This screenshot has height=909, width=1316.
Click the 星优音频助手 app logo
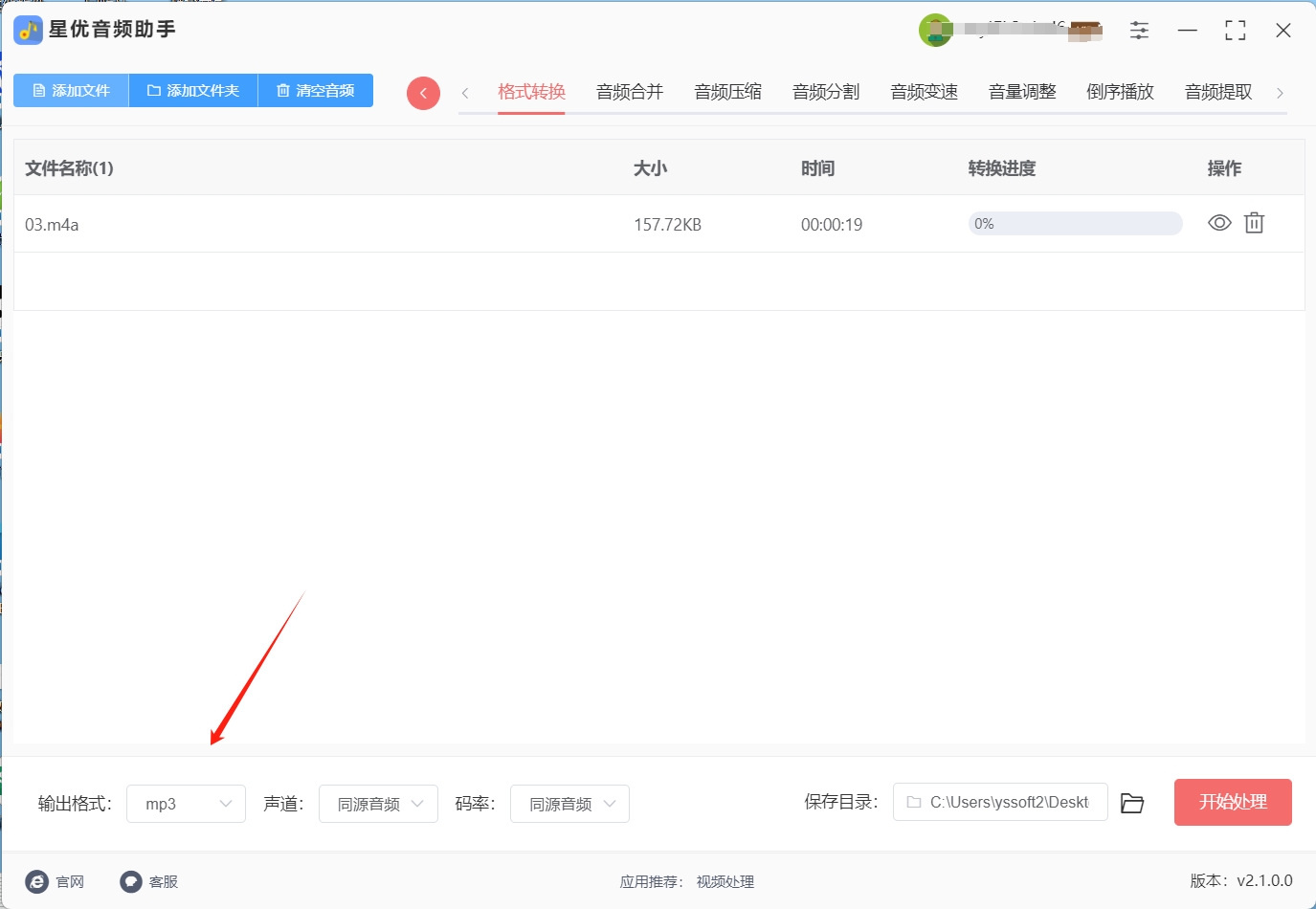(28, 30)
